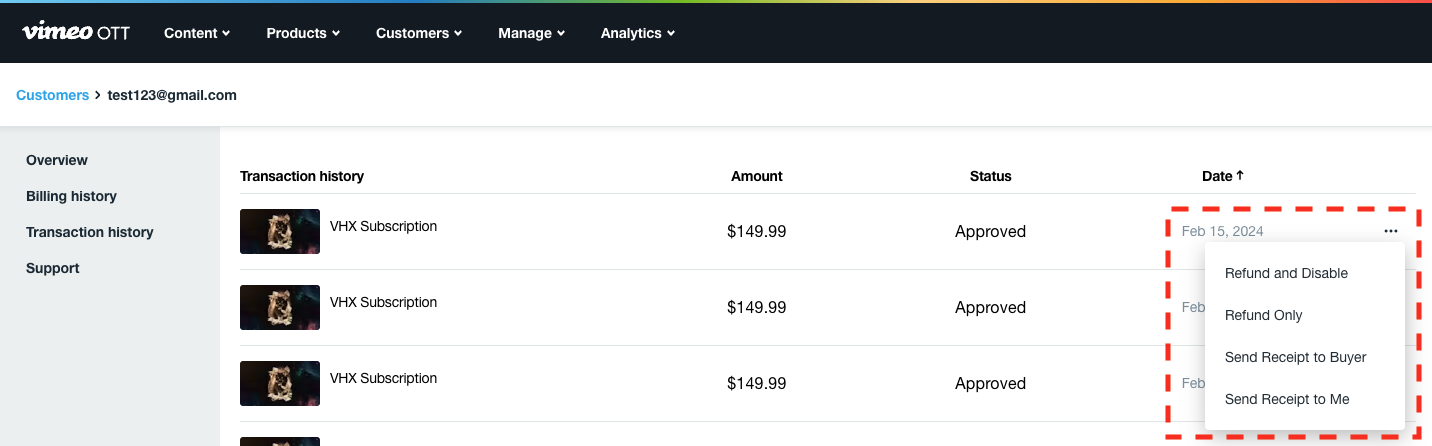Click the Vimeo OTT logo
Viewport: 1432px width, 446px height.
76,32
